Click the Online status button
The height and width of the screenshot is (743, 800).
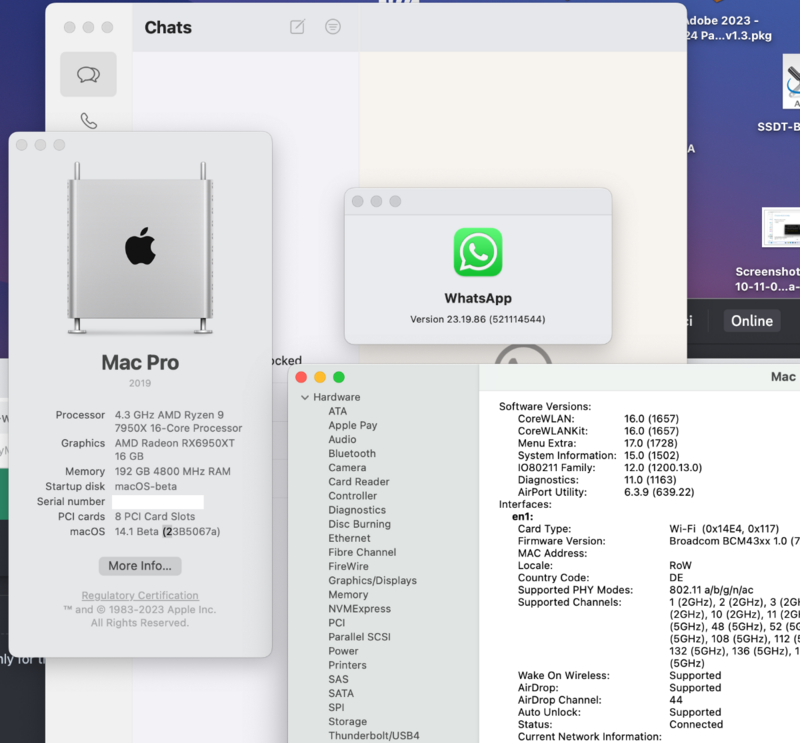(x=752, y=321)
